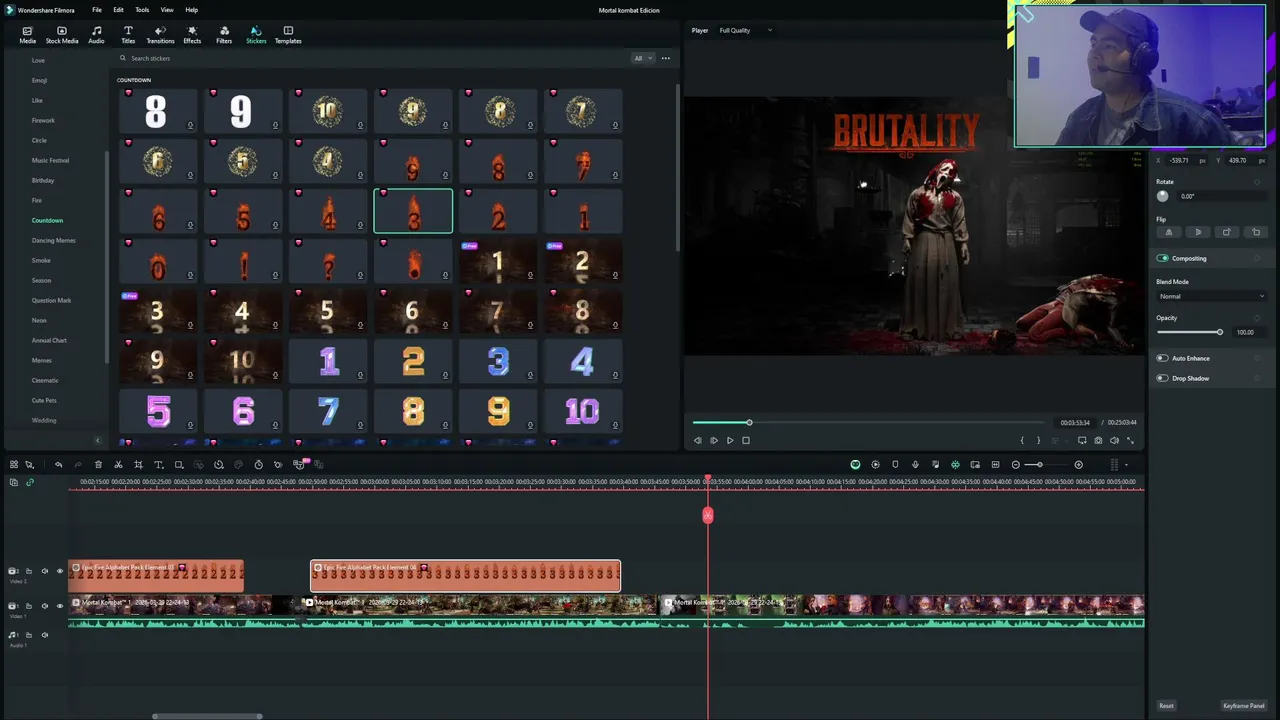
Task: Click the delete trash icon in timeline toolbar
Action: [98, 465]
